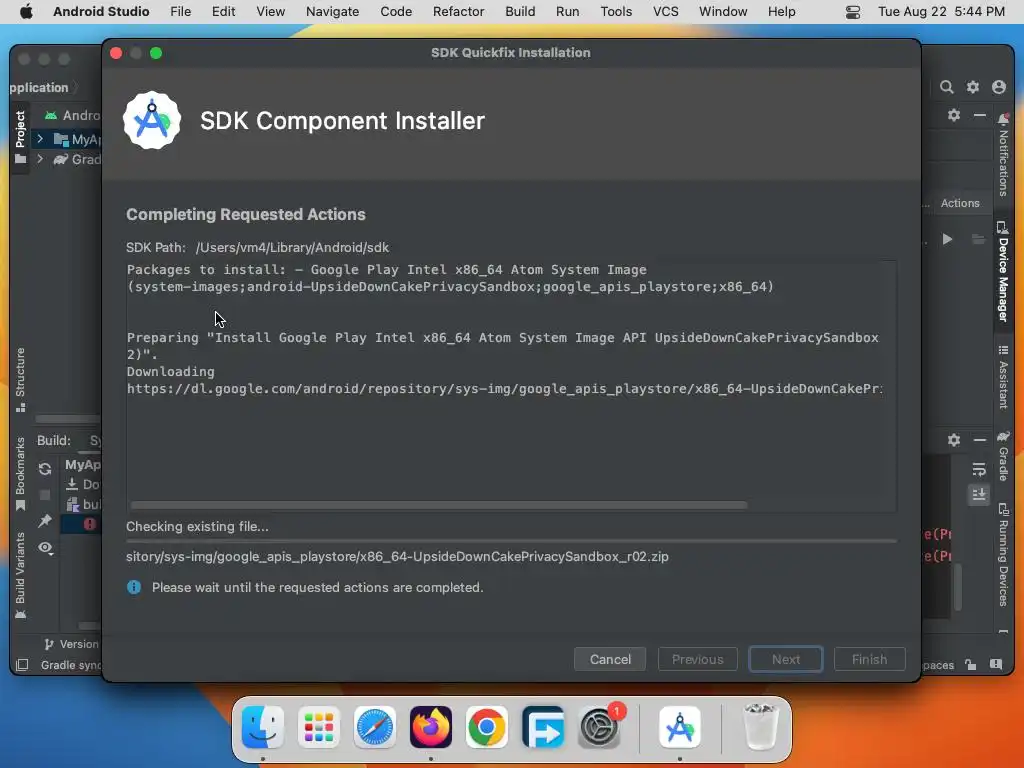The image size is (1024, 768).
Task: Open the Running Devices tool window
Action: coord(1003,554)
